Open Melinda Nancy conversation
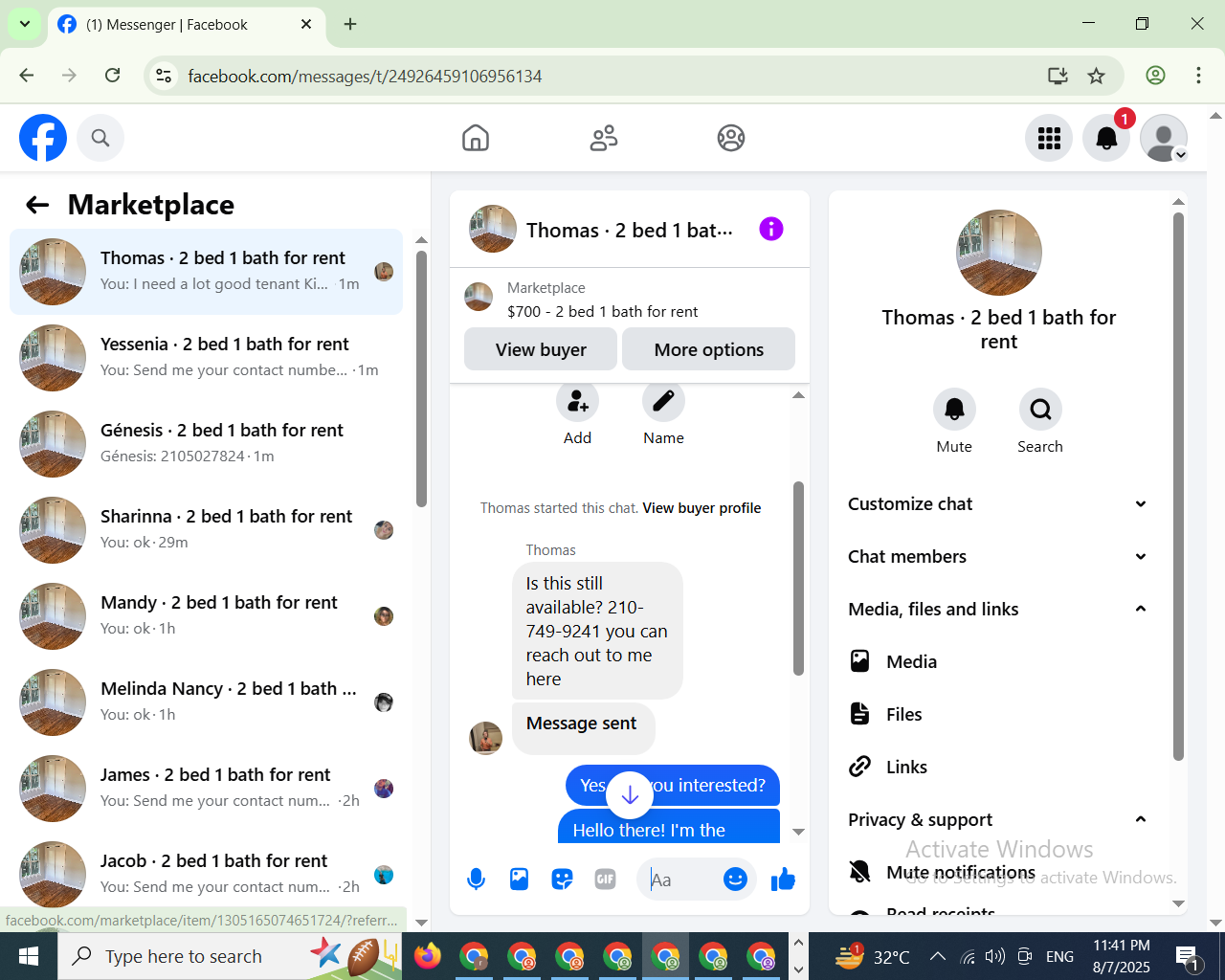 206,702
